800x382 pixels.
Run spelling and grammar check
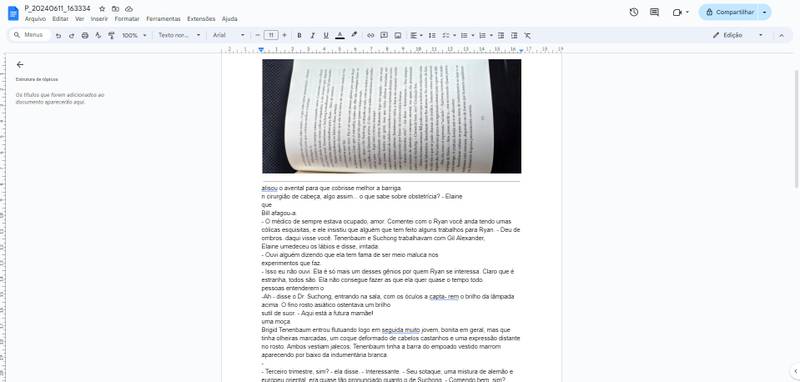pyautogui.click(x=98, y=35)
